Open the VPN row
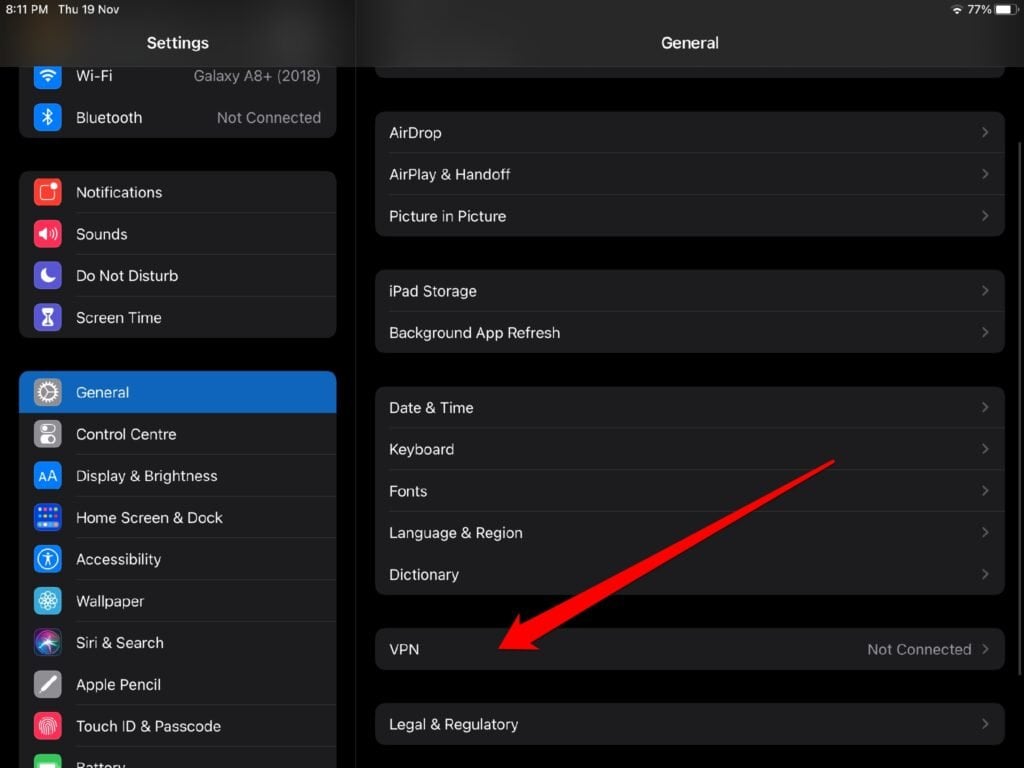 point(690,649)
